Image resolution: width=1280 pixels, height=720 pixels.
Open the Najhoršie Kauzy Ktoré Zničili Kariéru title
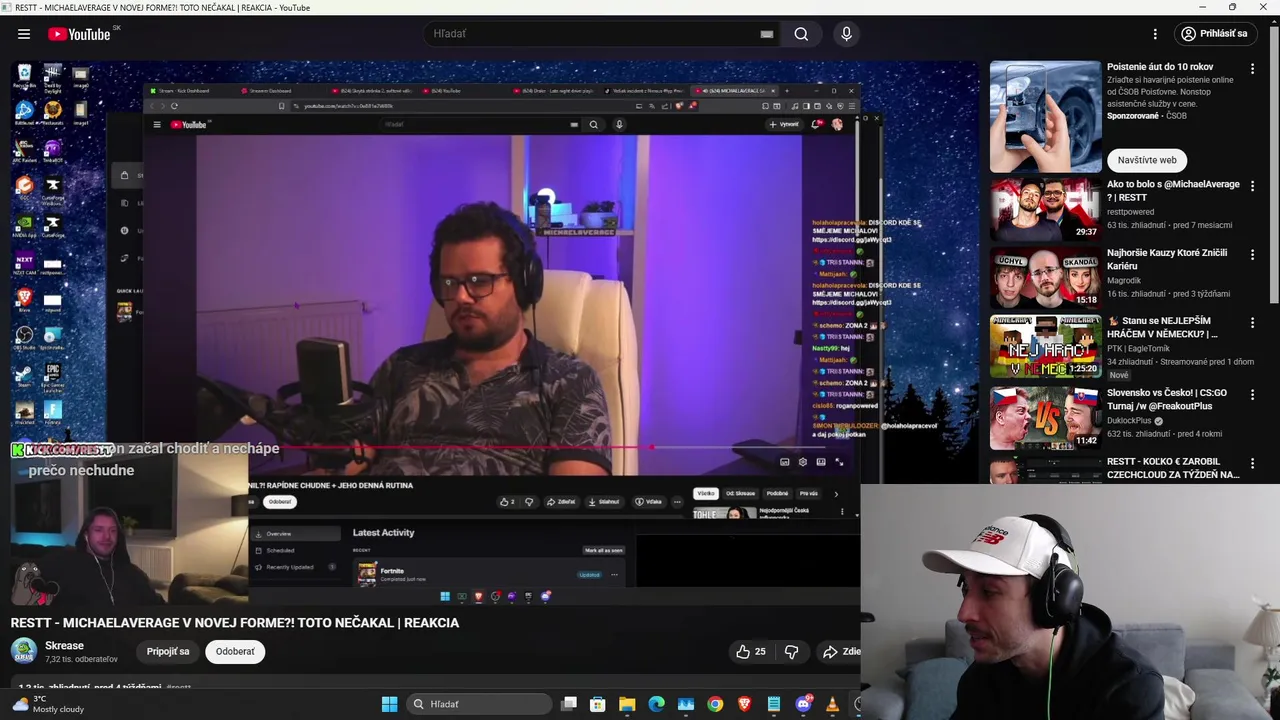[x=1167, y=260]
